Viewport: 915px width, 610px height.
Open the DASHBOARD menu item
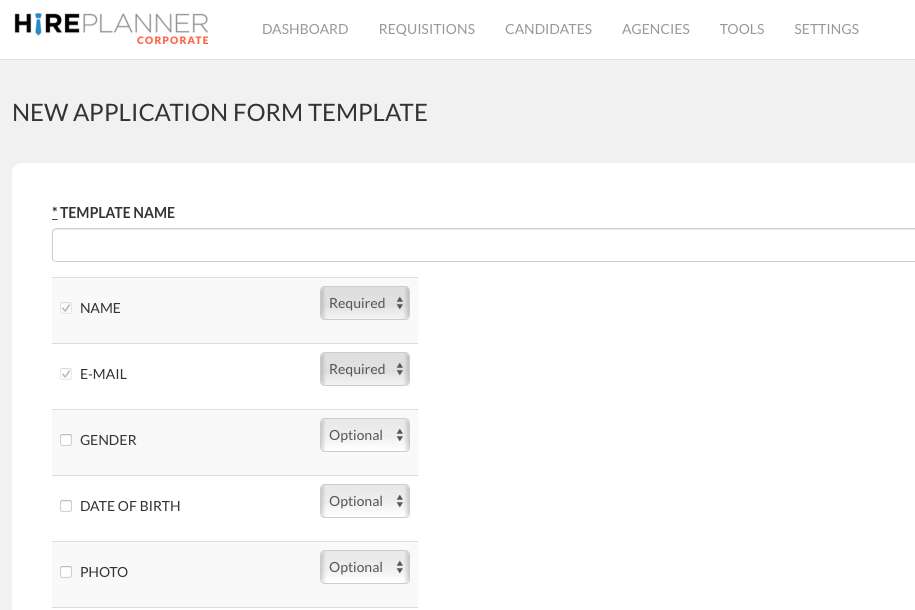[x=305, y=29]
